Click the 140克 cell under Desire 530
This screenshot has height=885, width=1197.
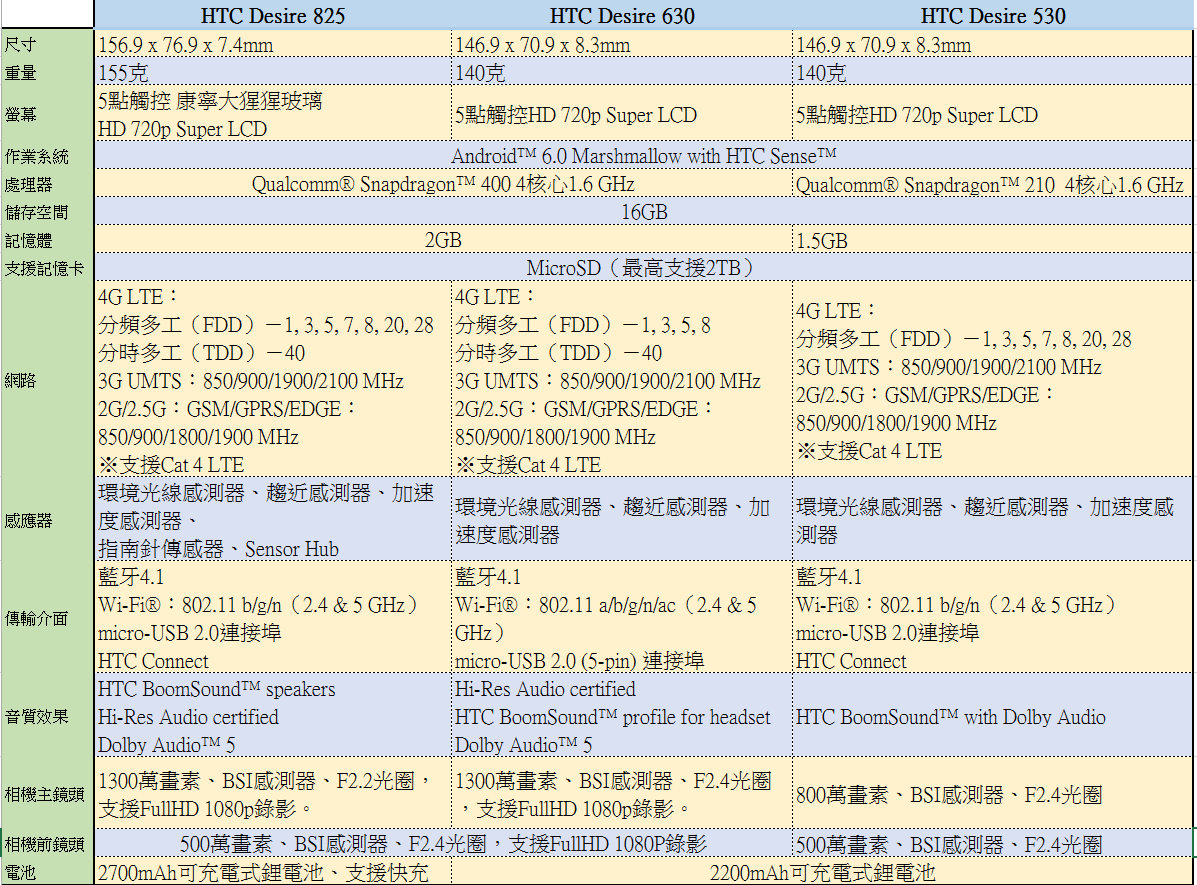(993, 73)
